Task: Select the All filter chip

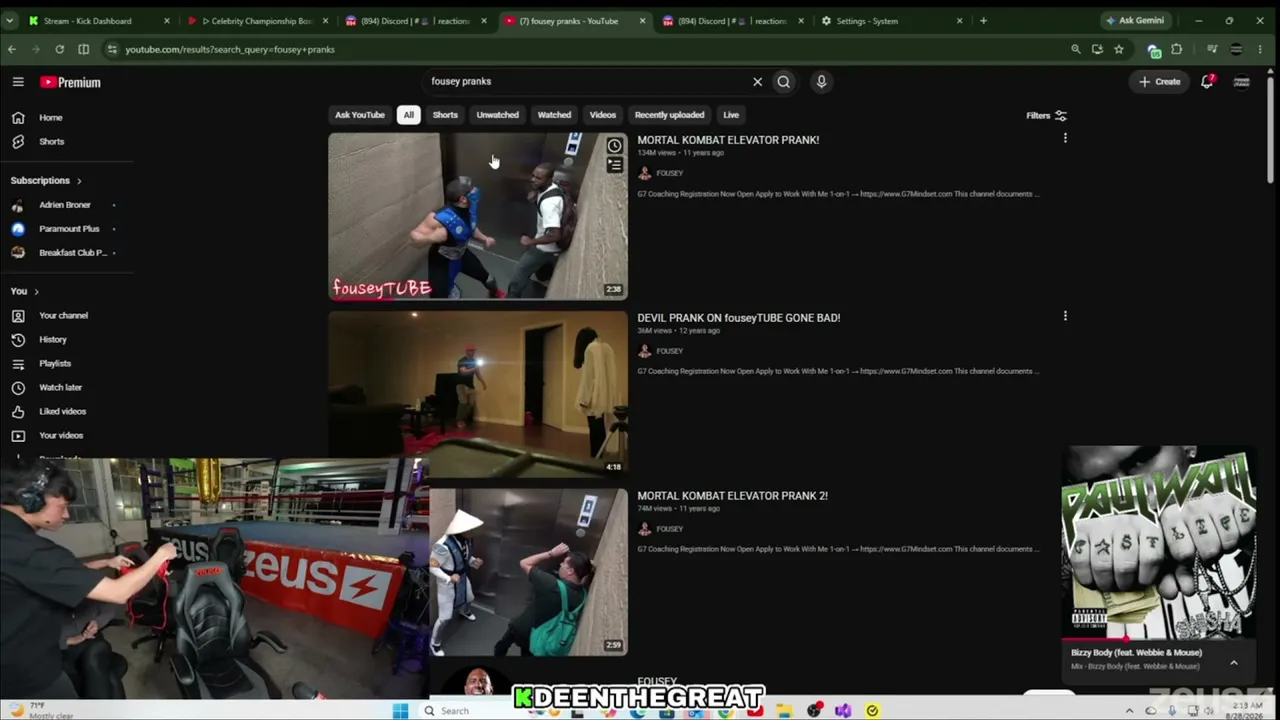Action: click(408, 115)
